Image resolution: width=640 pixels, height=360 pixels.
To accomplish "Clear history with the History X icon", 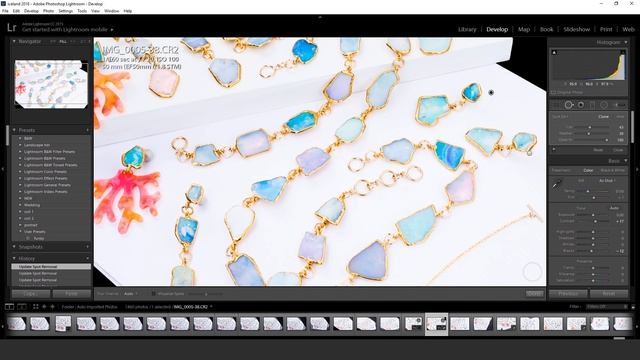I will [x=87, y=258].
